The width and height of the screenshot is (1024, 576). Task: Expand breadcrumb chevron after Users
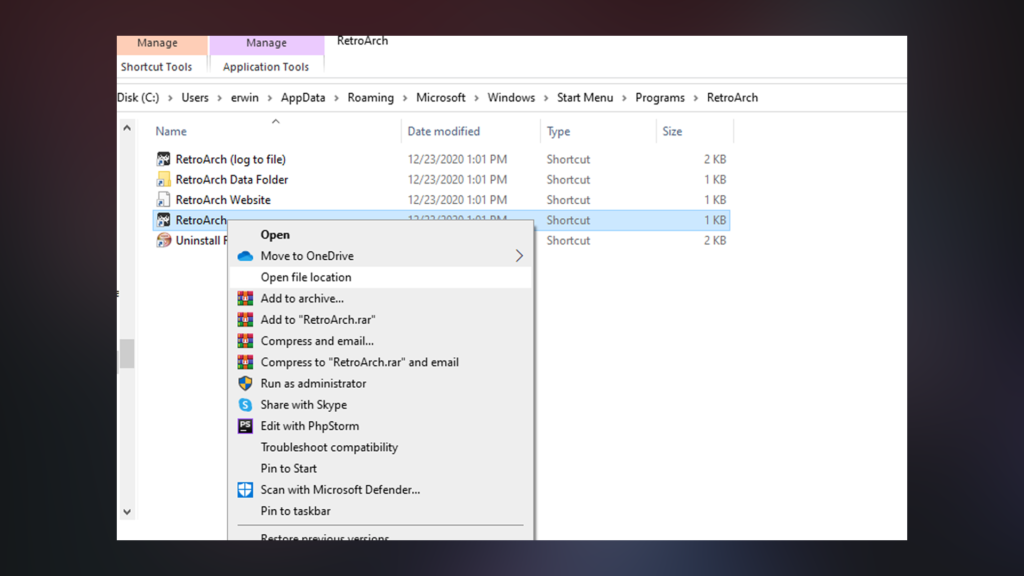click(219, 99)
